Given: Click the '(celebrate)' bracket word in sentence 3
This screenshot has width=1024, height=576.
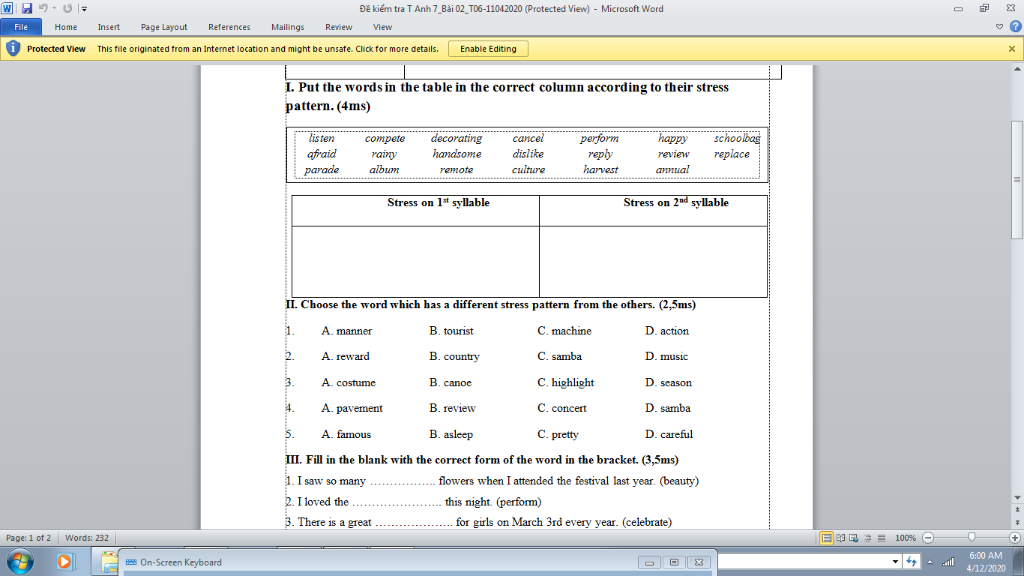Looking at the screenshot, I should click(x=647, y=522).
